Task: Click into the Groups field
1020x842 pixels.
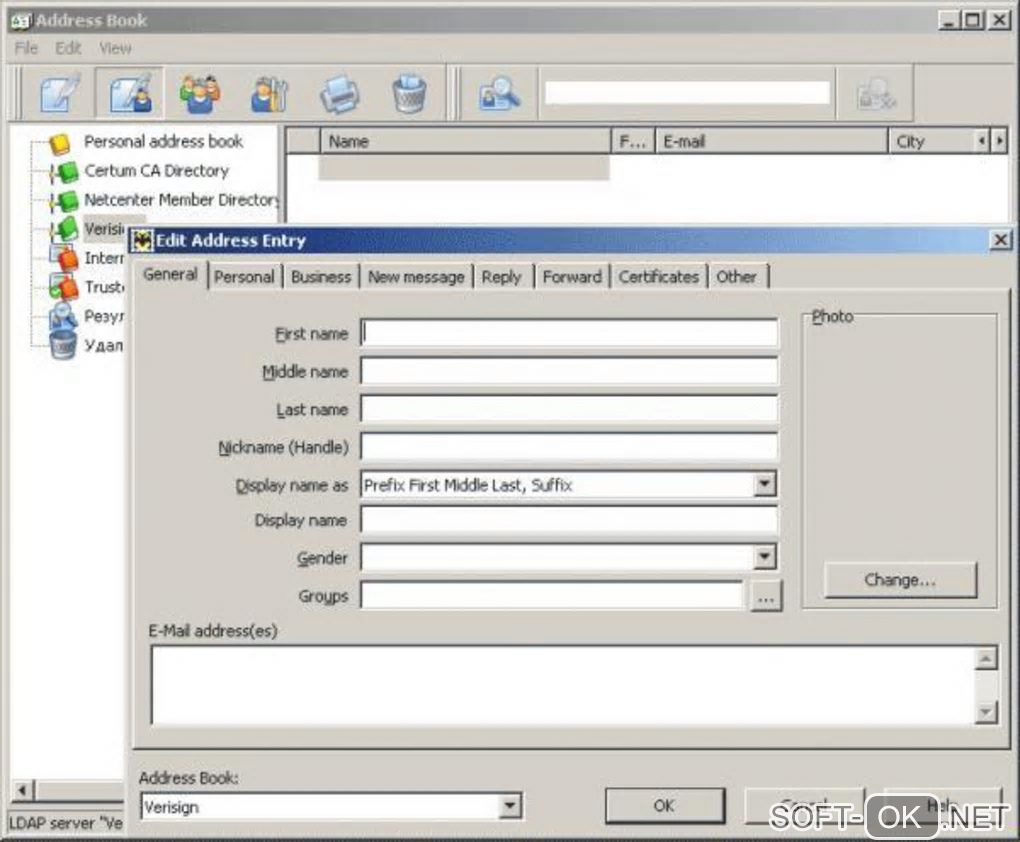Action: click(552, 595)
